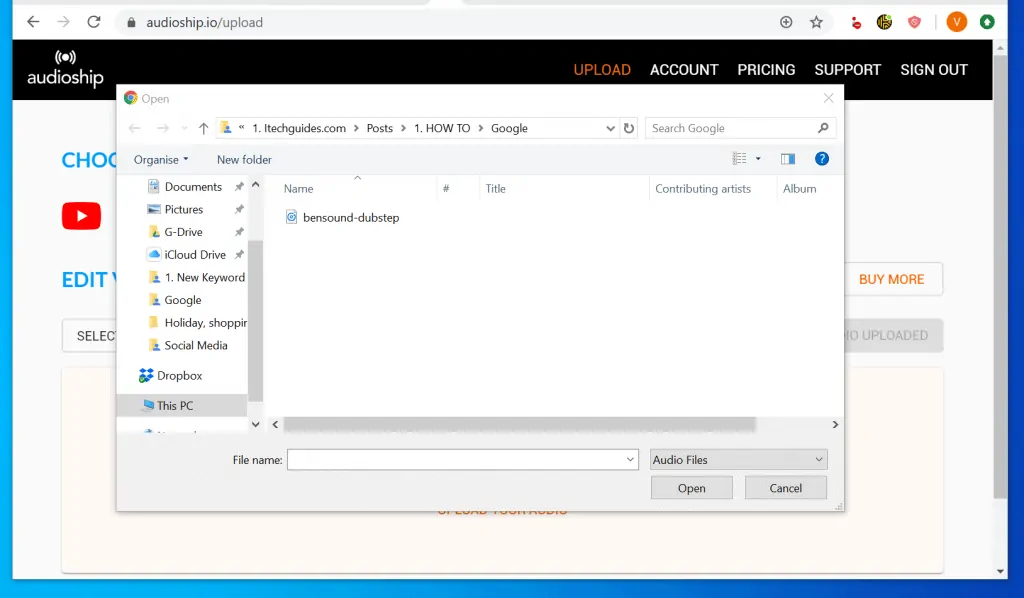Toggle the preview pane icon
Image resolution: width=1024 pixels, height=598 pixels.
point(788,159)
